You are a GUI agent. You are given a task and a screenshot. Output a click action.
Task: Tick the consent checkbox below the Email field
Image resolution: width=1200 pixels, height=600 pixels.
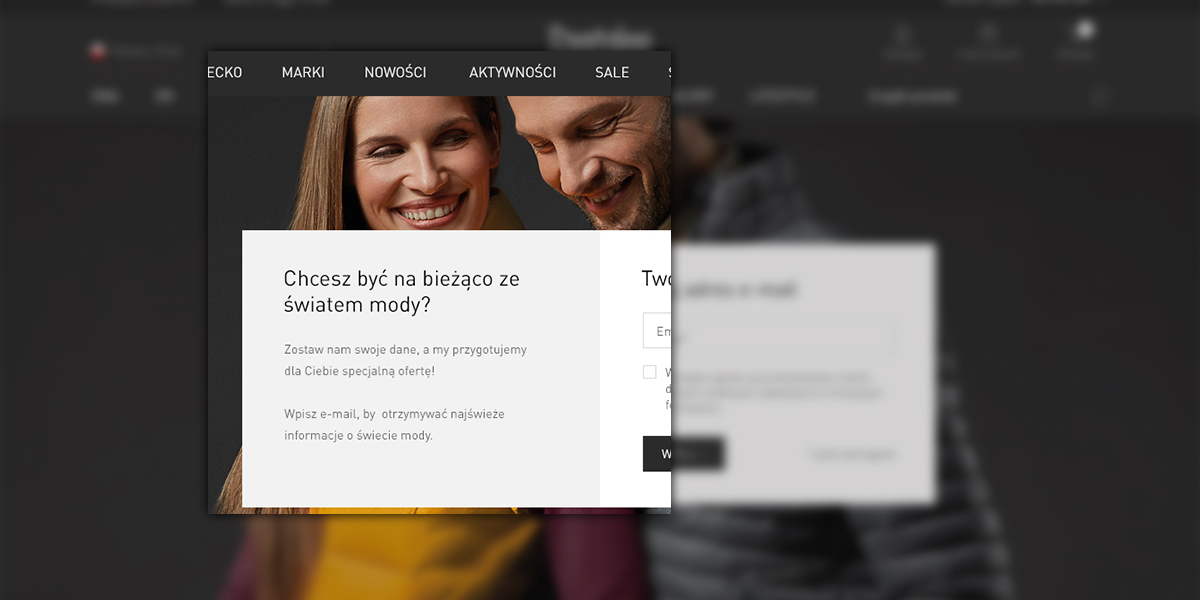click(x=650, y=372)
